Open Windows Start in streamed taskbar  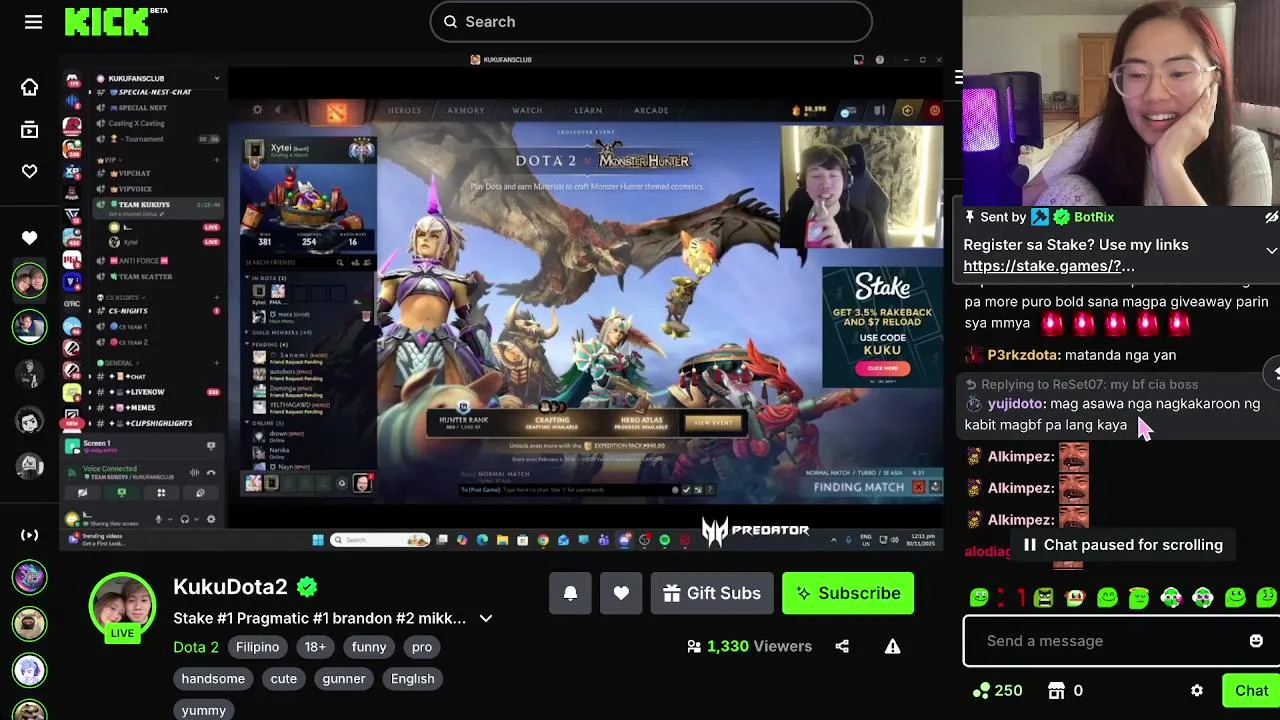(x=318, y=540)
